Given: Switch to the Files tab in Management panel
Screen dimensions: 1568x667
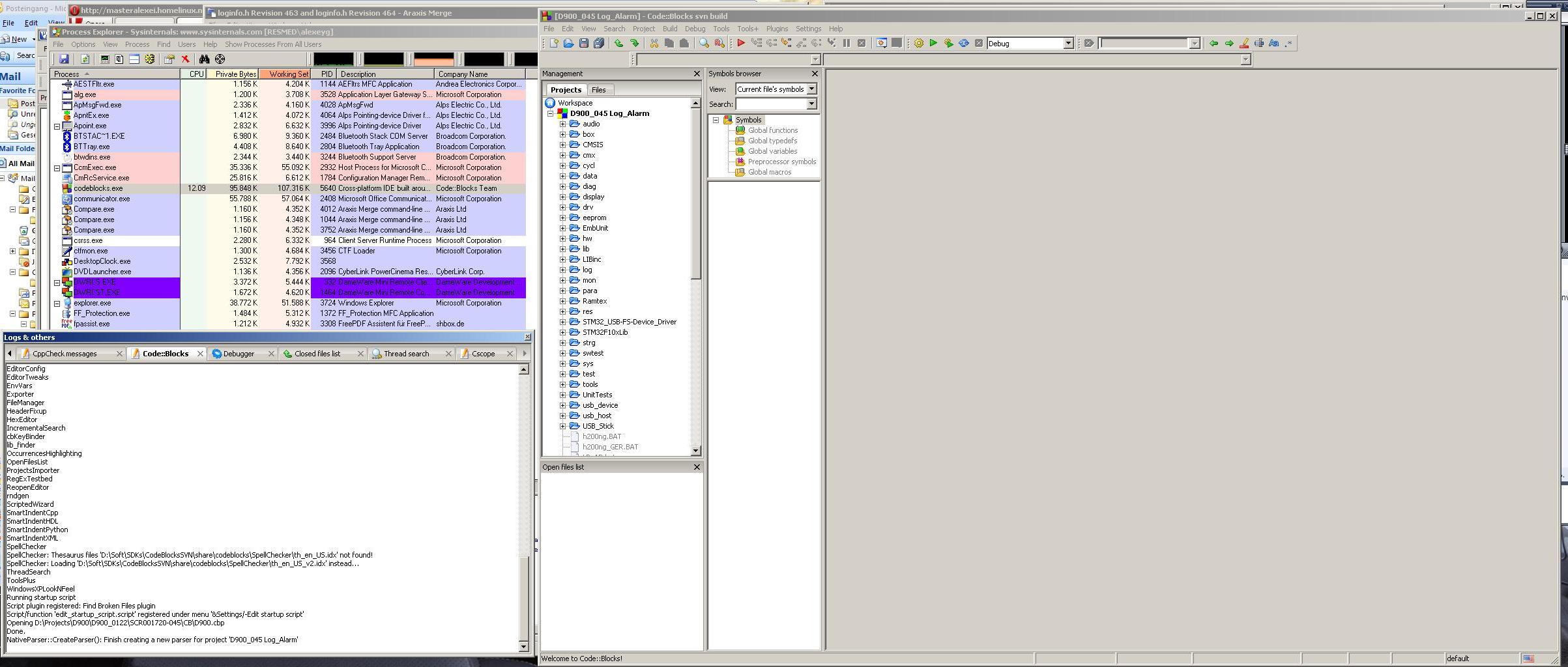Looking at the screenshot, I should [598, 90].
